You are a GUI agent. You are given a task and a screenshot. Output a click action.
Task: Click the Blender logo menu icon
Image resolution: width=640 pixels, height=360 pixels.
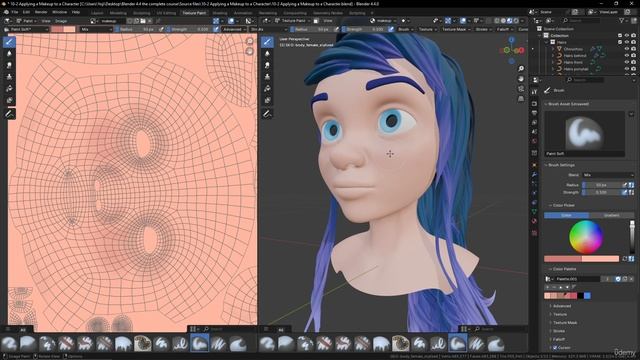tap(6, 12)
